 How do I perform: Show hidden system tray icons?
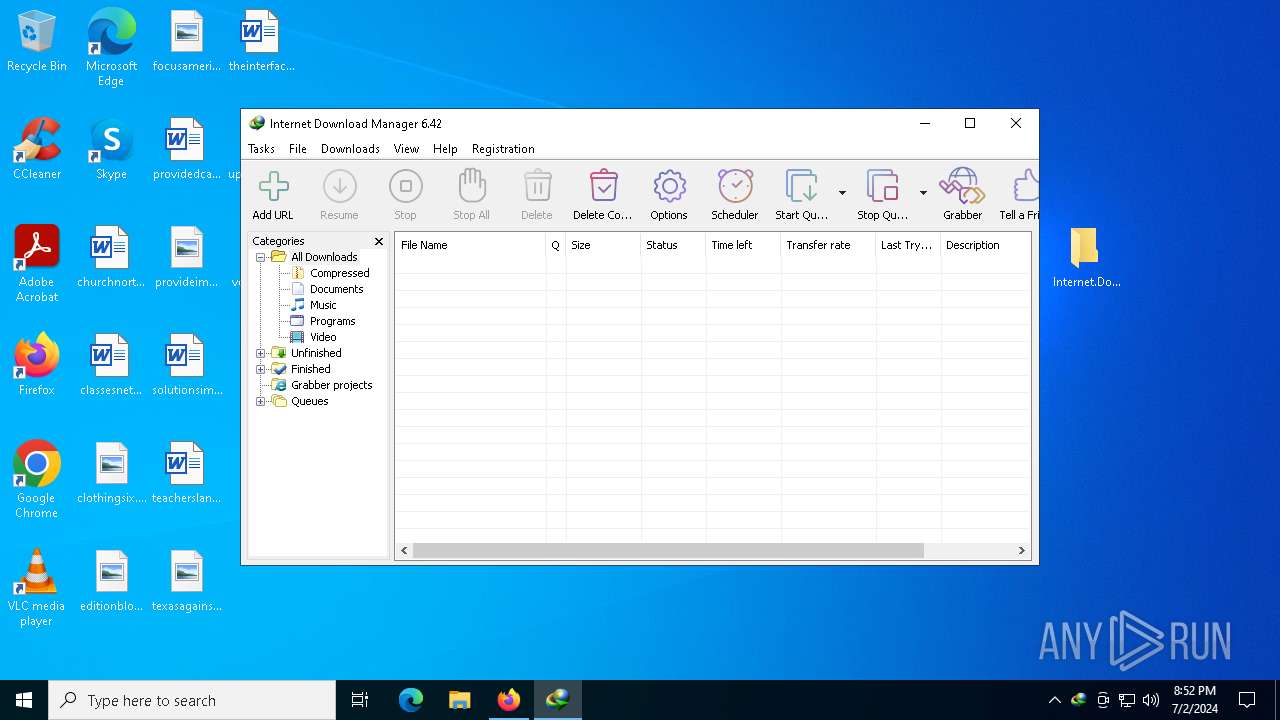(x=1055, y=700)
